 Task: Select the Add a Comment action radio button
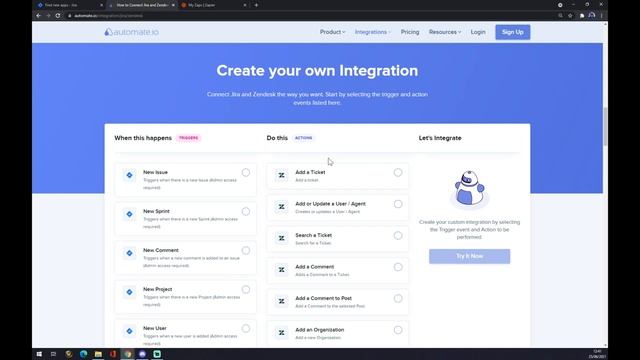(398, 267)
